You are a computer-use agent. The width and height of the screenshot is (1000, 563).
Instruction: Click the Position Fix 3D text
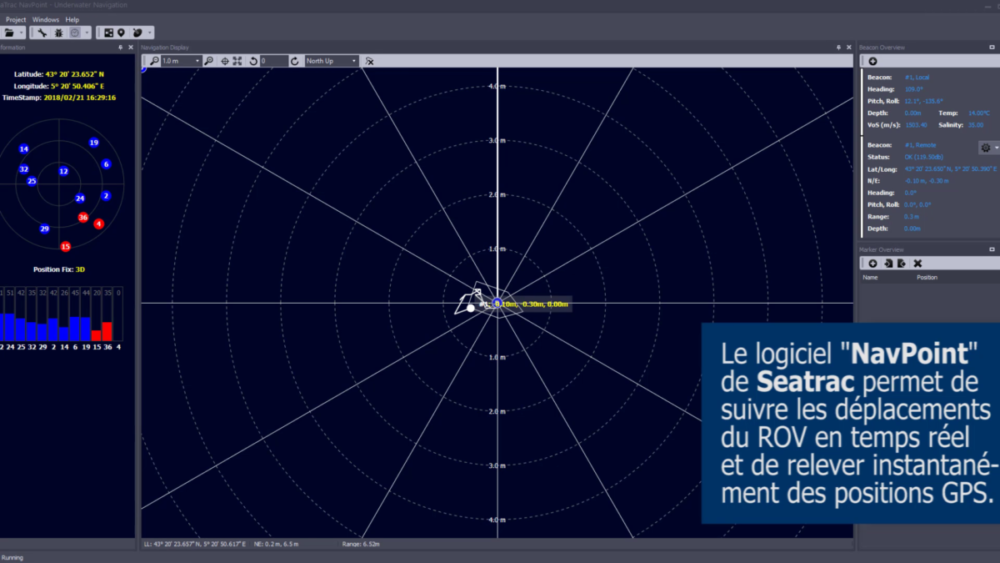[59, 269]
